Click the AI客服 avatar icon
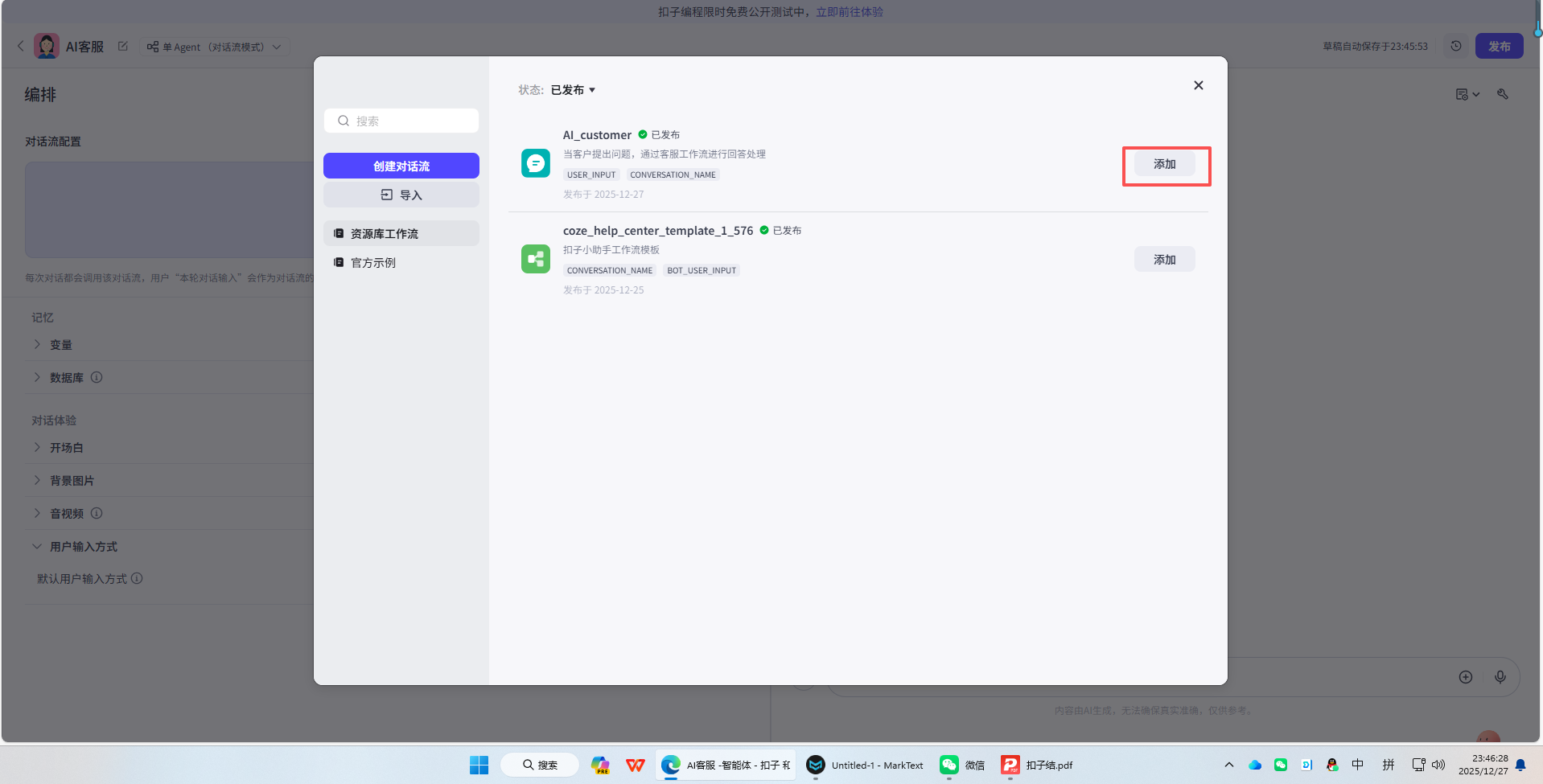Image resolution: width=1543 pixels, height=784 pixels. pos(47,46)
